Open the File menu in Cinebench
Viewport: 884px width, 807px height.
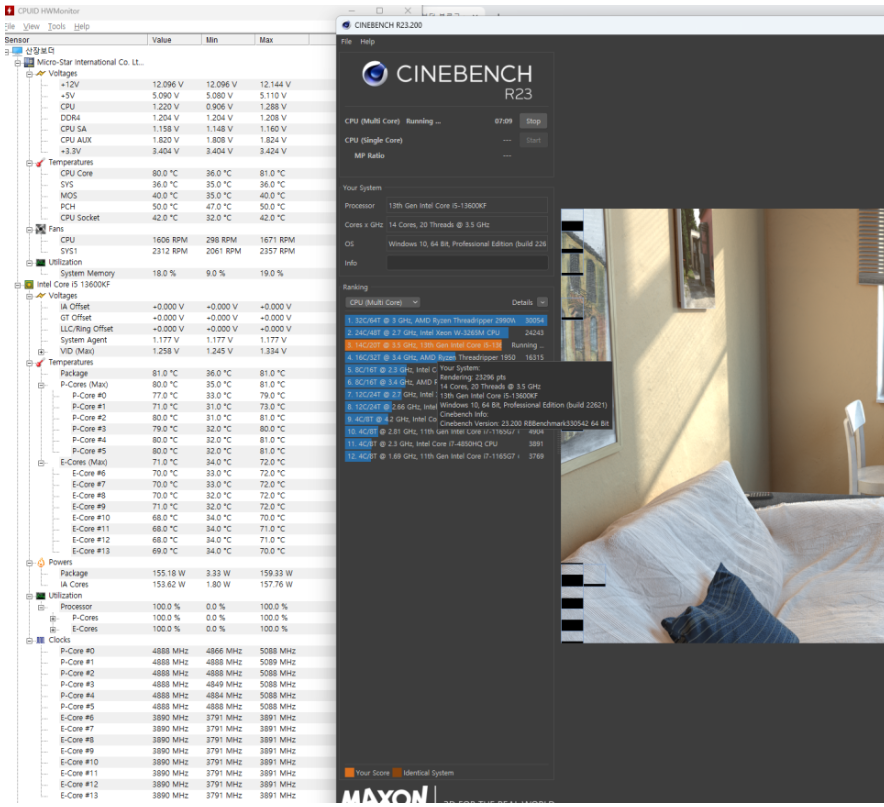click(x=346, y=42)
